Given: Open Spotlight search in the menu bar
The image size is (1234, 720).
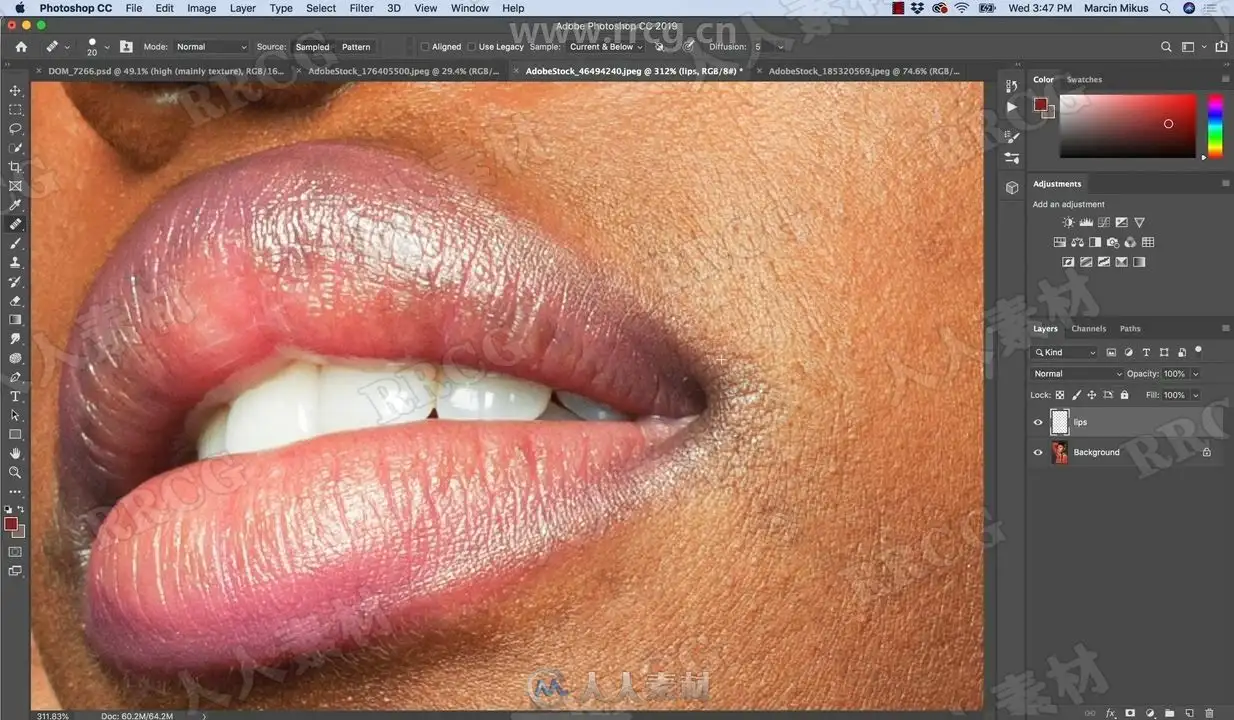Looking at the screenshot, I should click(x=1165, y=8).
